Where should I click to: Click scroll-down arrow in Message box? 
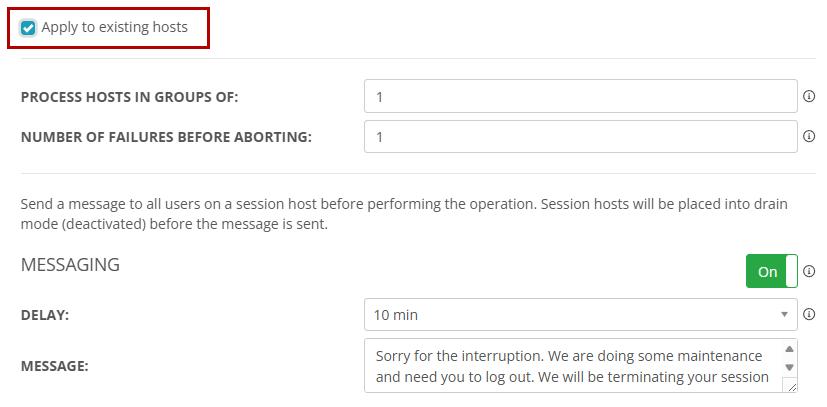tap(789, 366)
